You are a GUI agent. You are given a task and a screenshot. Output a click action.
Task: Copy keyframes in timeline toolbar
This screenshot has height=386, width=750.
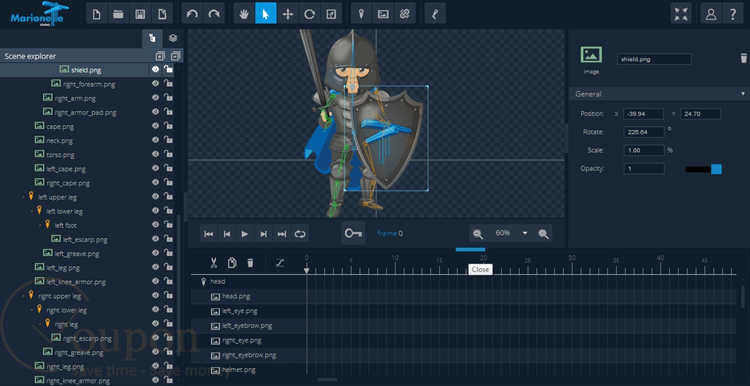(x=232, y=263)
